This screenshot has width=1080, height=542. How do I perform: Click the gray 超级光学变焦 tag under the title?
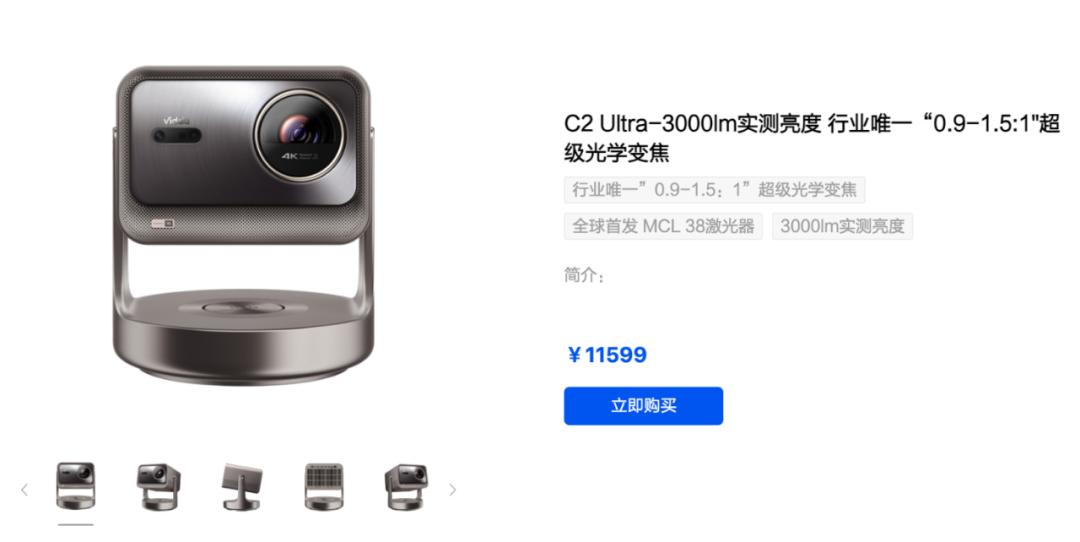[x=714, y=189]
